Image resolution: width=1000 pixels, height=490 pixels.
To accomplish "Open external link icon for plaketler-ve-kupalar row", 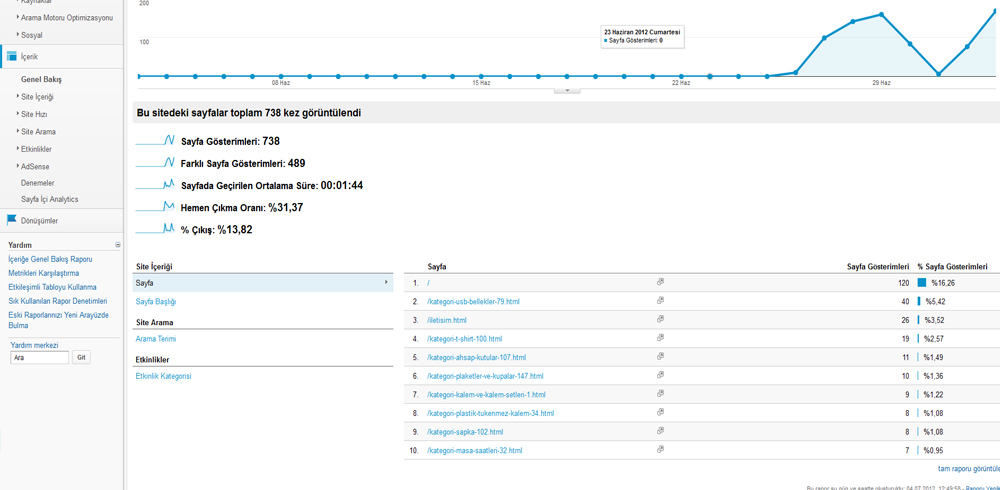I will [660, 375].
